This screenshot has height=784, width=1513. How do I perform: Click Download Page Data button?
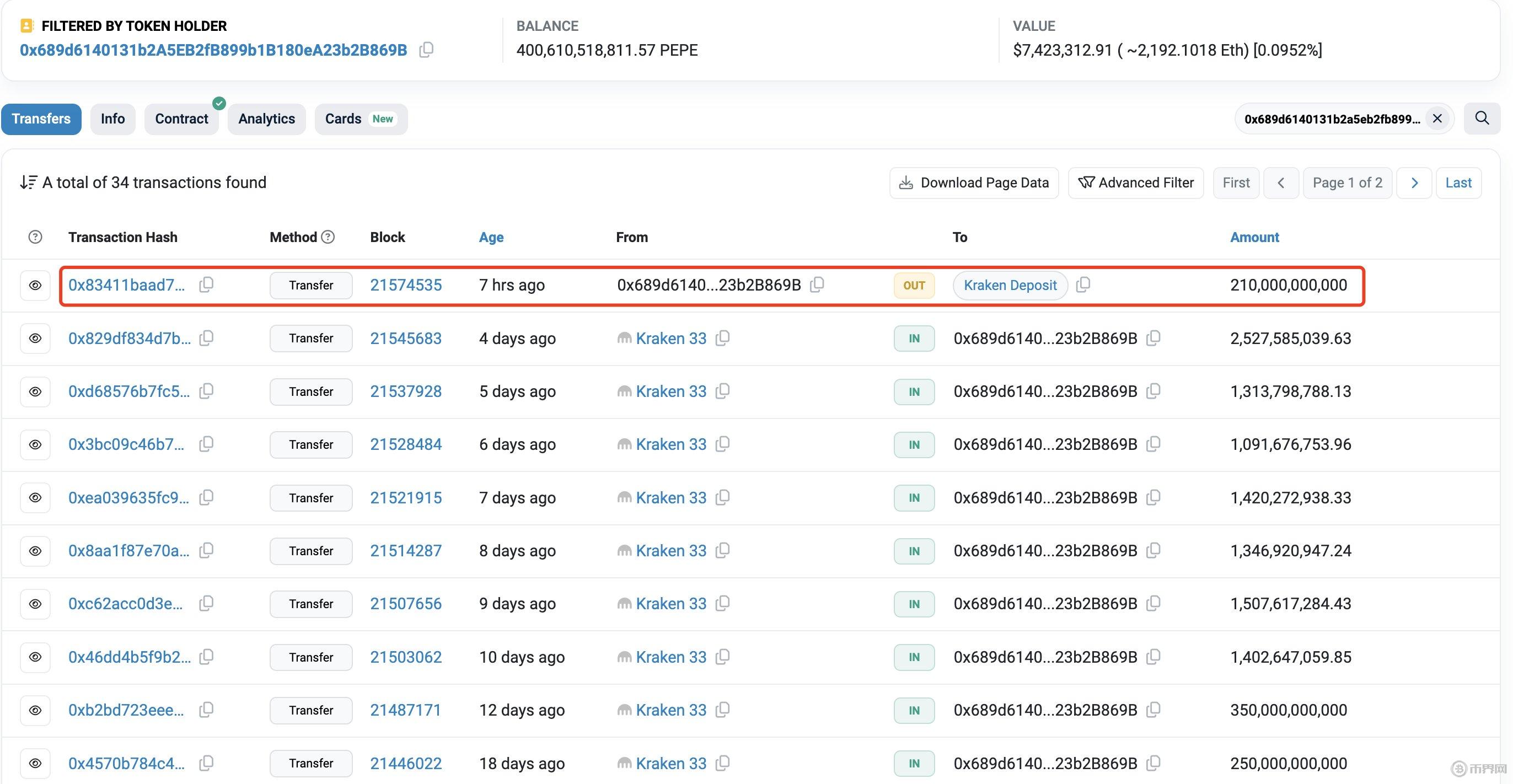click(x=974, y=182)
